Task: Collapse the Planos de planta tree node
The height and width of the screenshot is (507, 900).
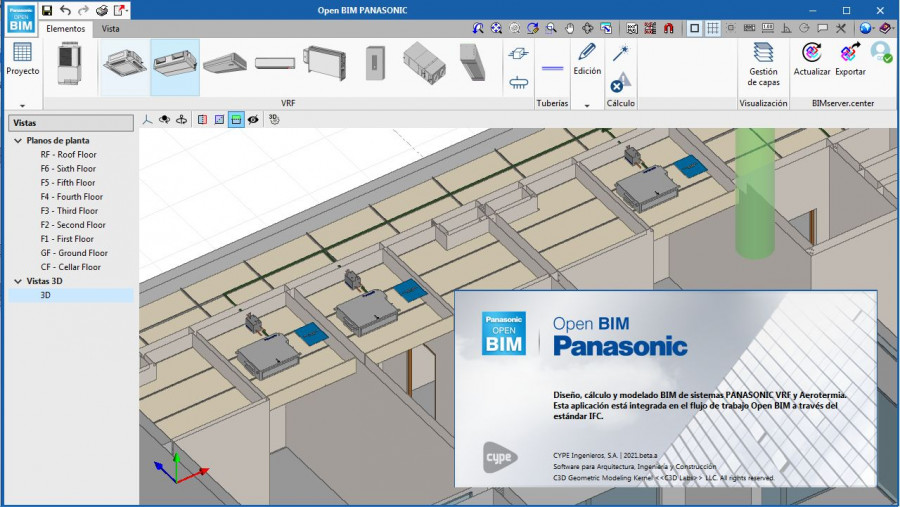Action: tap(18, 141)
